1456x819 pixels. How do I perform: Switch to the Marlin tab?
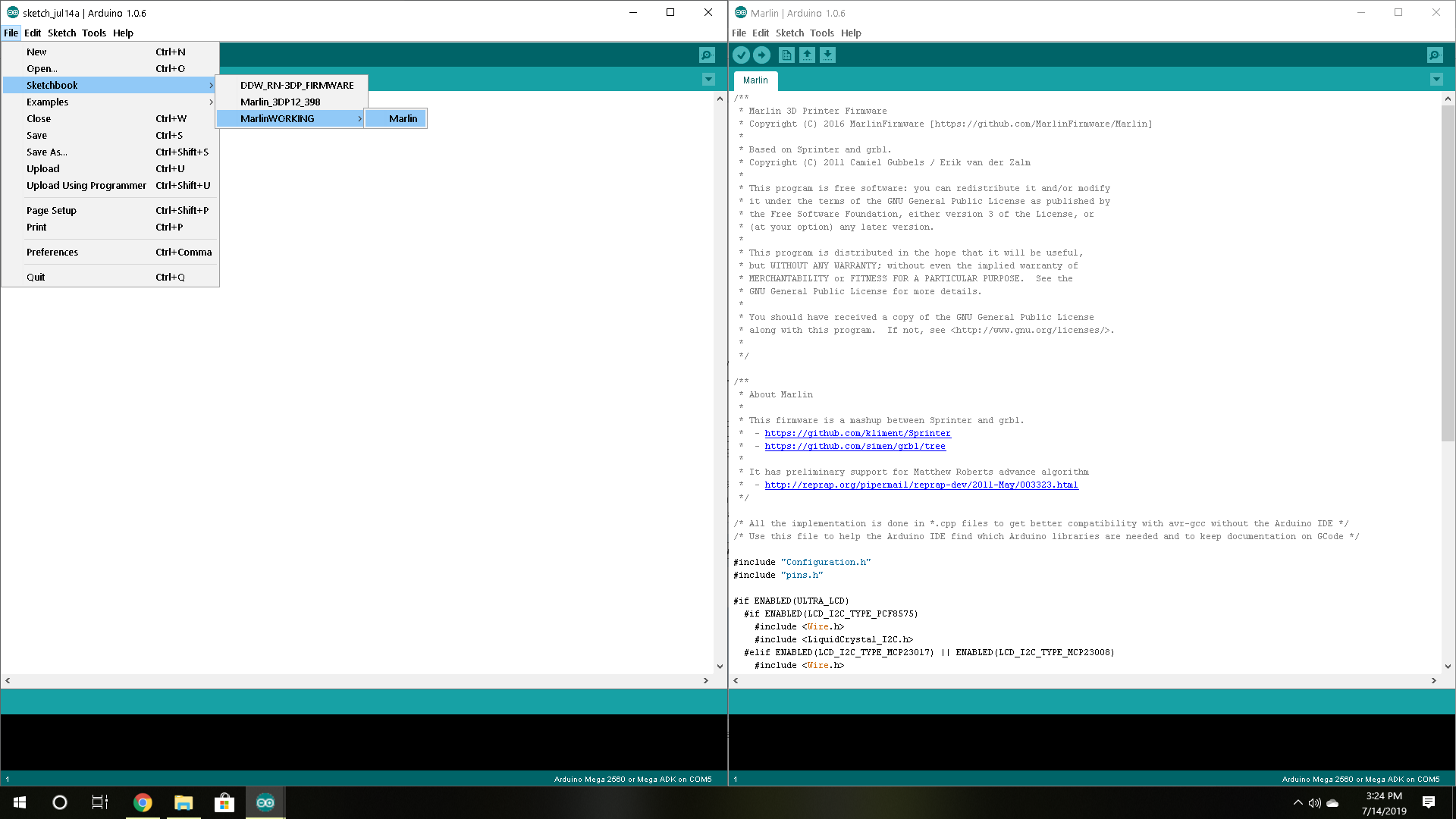(x=755, y=80)
